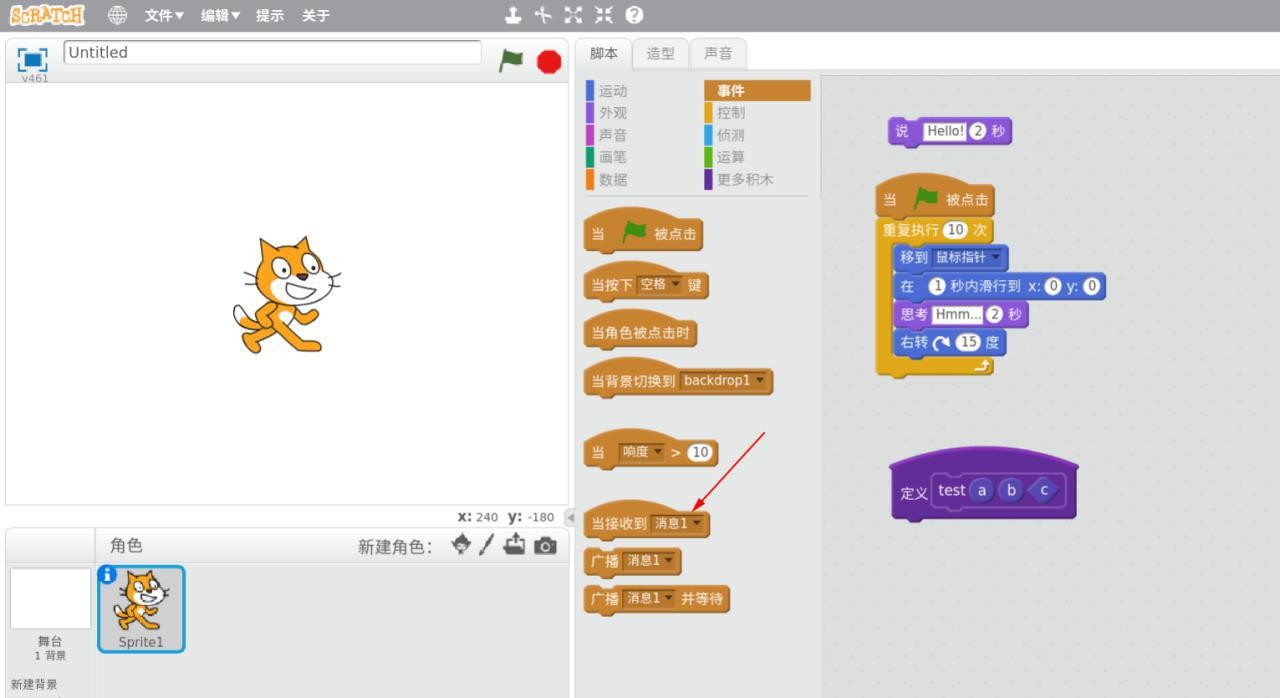Image resolution: width=1280 pixels, height=698 pixels.
Task: Click the glide seconds 1 field
Action: click(937, 286)
